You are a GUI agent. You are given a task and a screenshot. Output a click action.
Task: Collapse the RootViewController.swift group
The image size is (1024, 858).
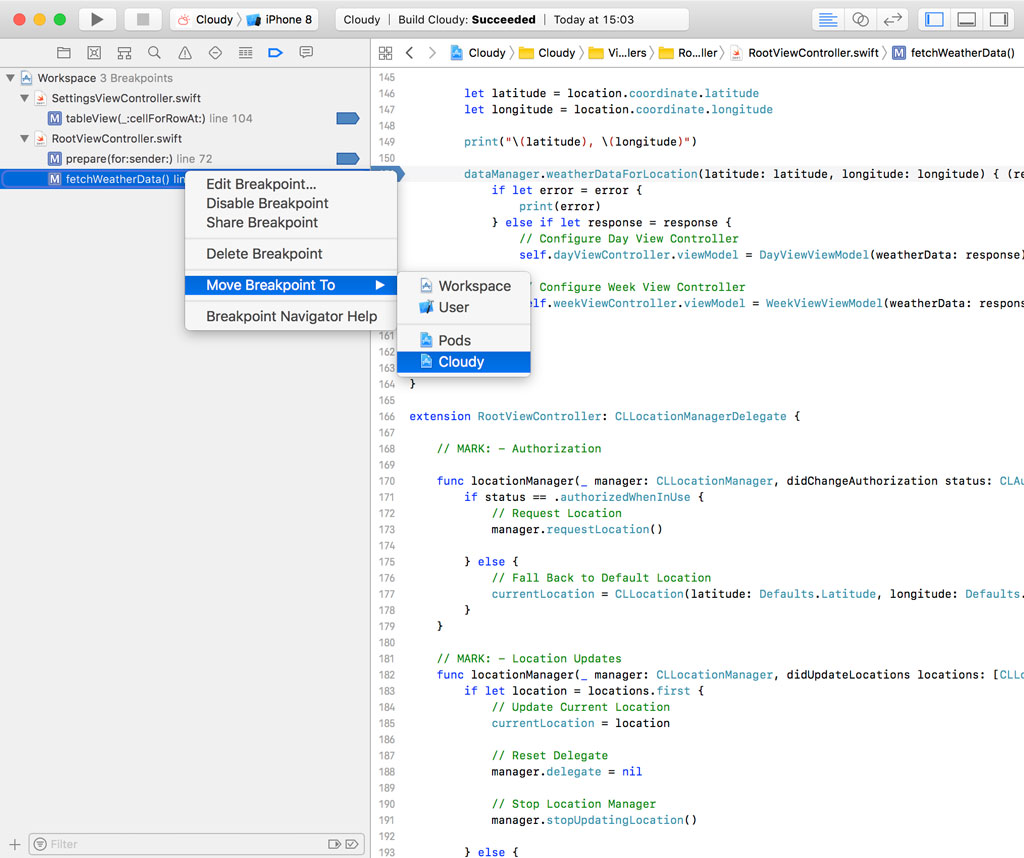25,139
